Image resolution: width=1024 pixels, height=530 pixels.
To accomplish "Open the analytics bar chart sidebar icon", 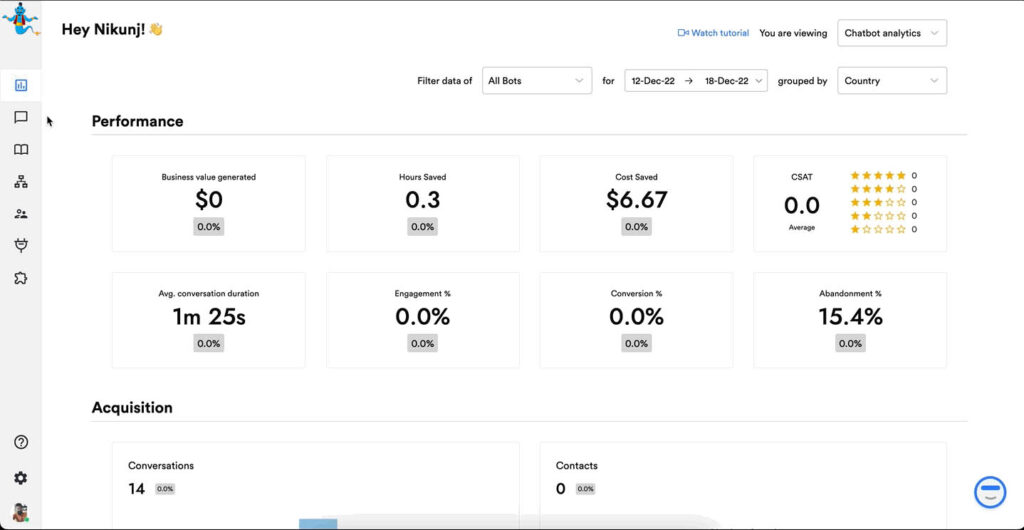I will [21, 85].
